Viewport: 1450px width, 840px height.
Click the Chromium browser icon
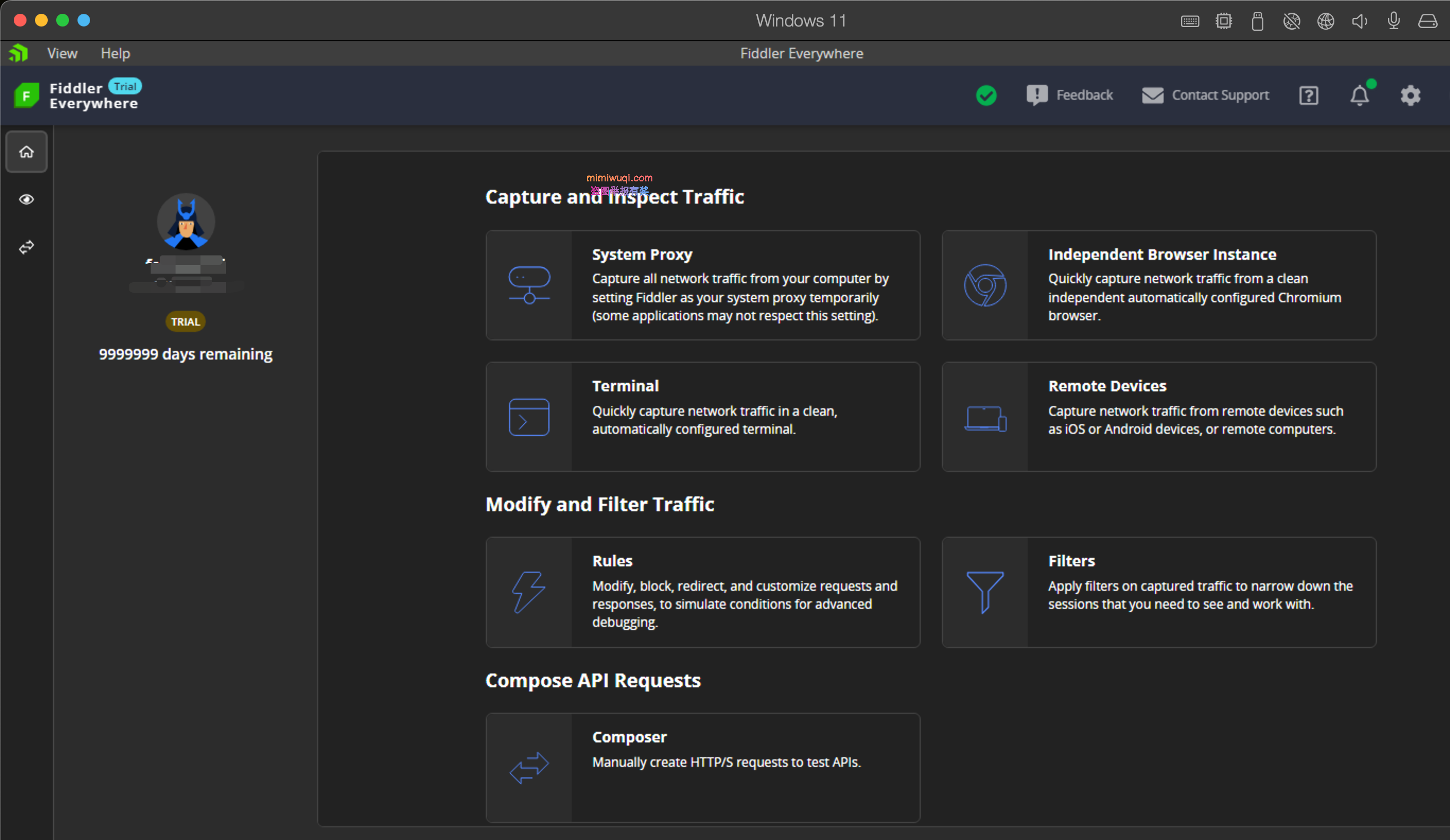(985, 285)
